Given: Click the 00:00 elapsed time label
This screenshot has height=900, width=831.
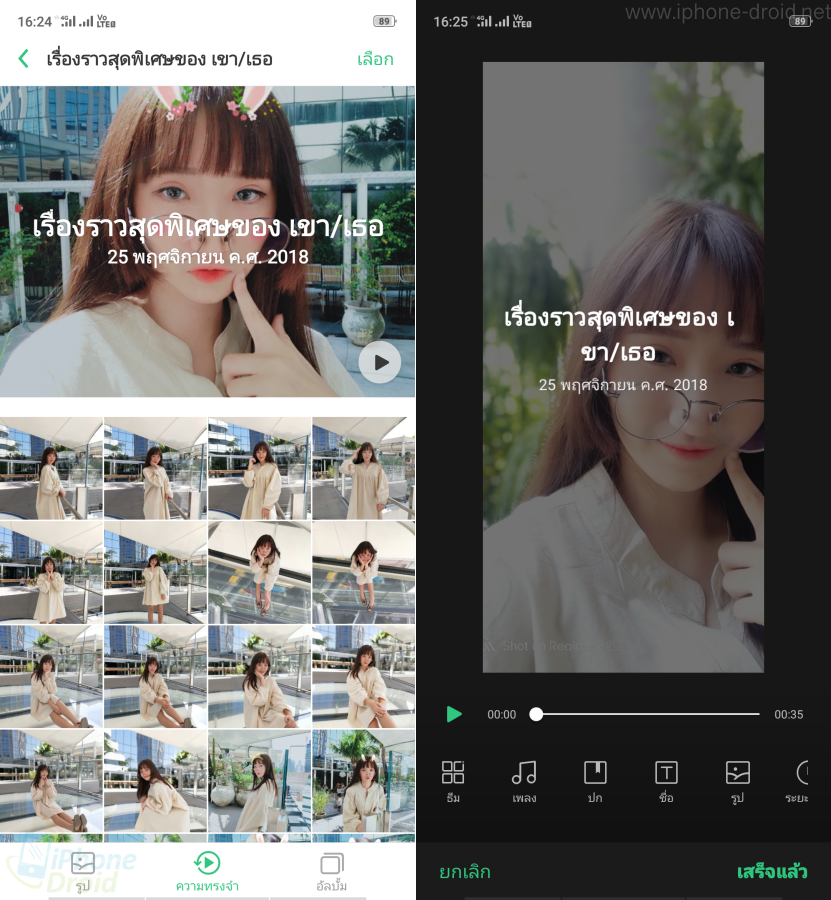Looking at the screenshot, I should tap(502, 715).
